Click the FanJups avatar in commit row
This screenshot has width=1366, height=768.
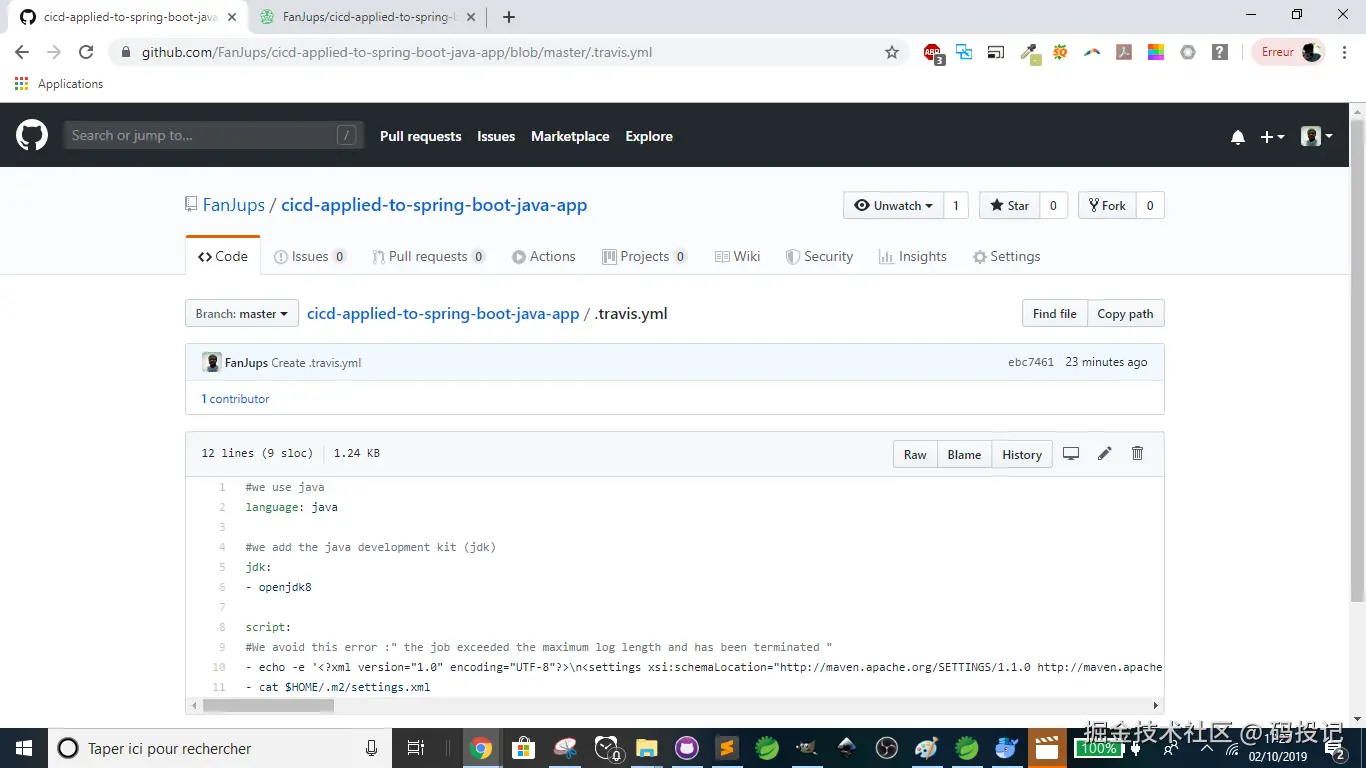(x=212, y=362)
